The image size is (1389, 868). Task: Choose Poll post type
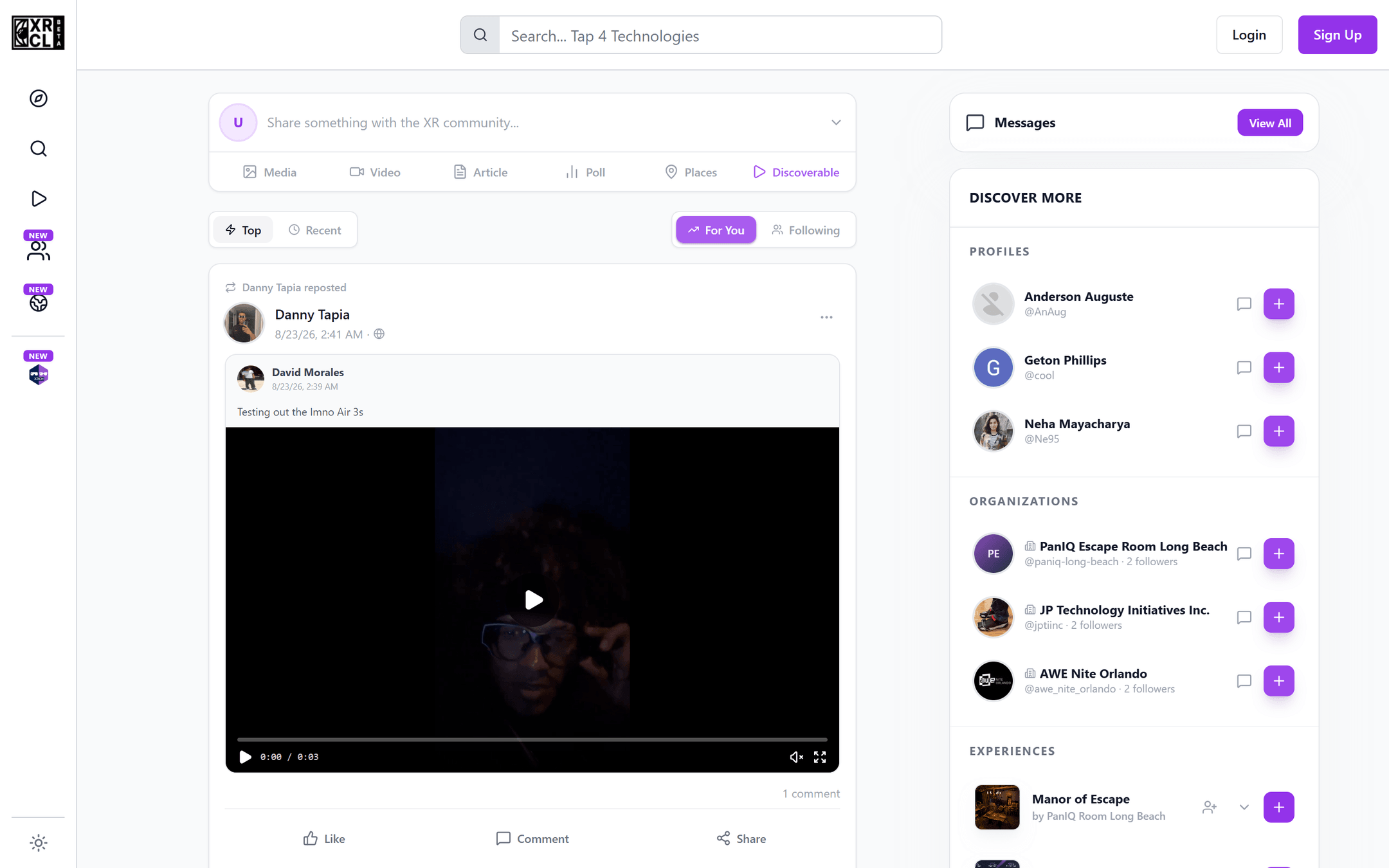(585, 172)
